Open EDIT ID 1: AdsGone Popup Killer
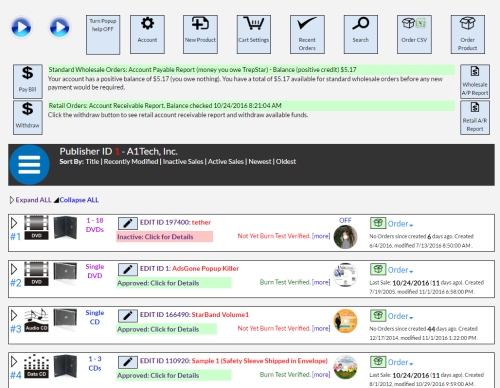 tap(189, 269)
